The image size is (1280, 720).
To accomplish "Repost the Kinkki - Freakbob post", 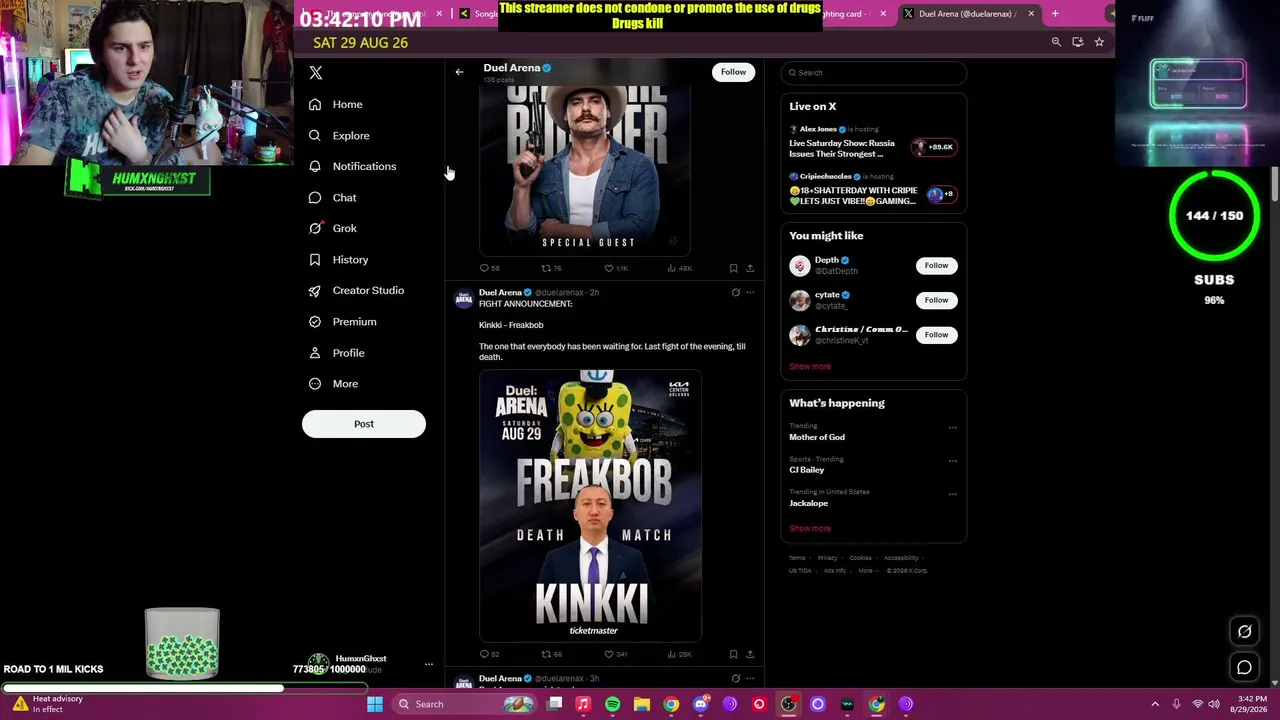I will [x=546, y=654].
